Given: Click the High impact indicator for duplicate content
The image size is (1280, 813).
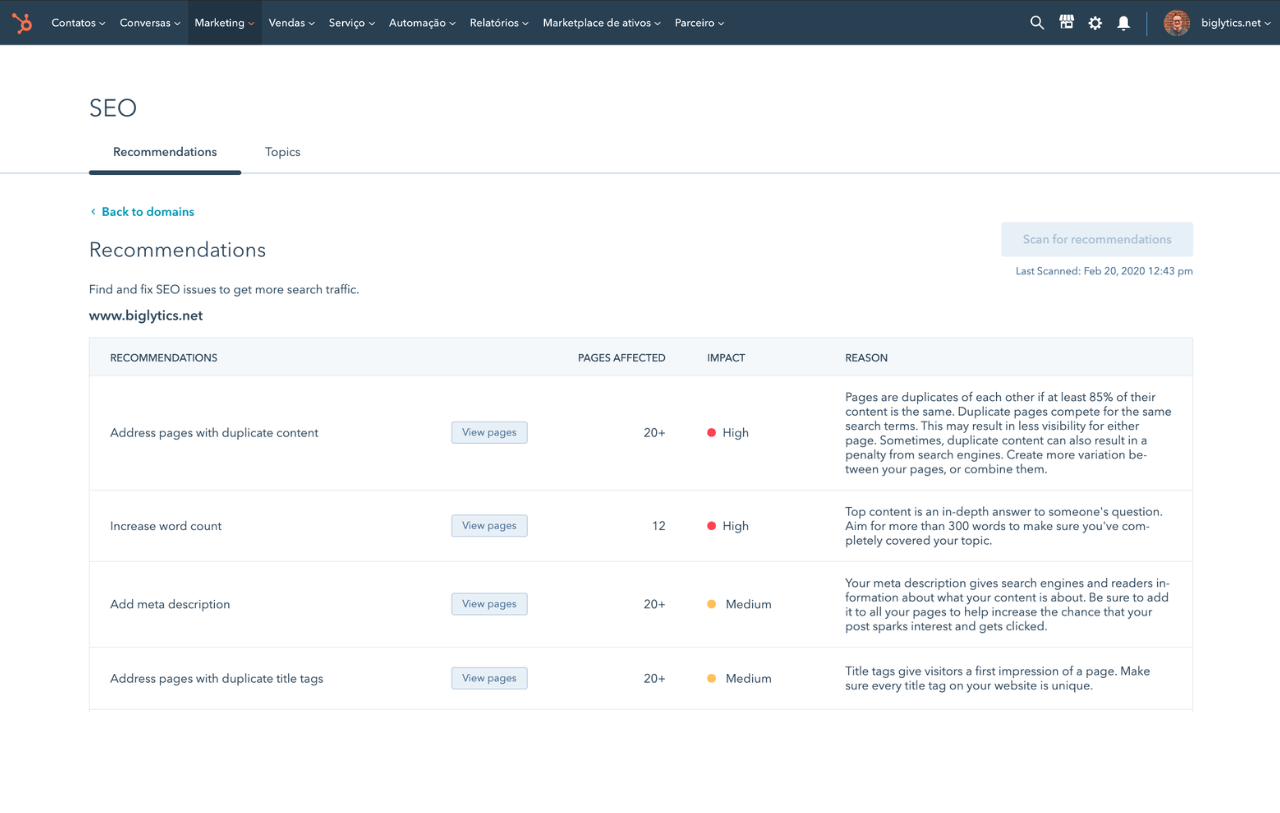Looking at the screenshot, I should point(727,432).
